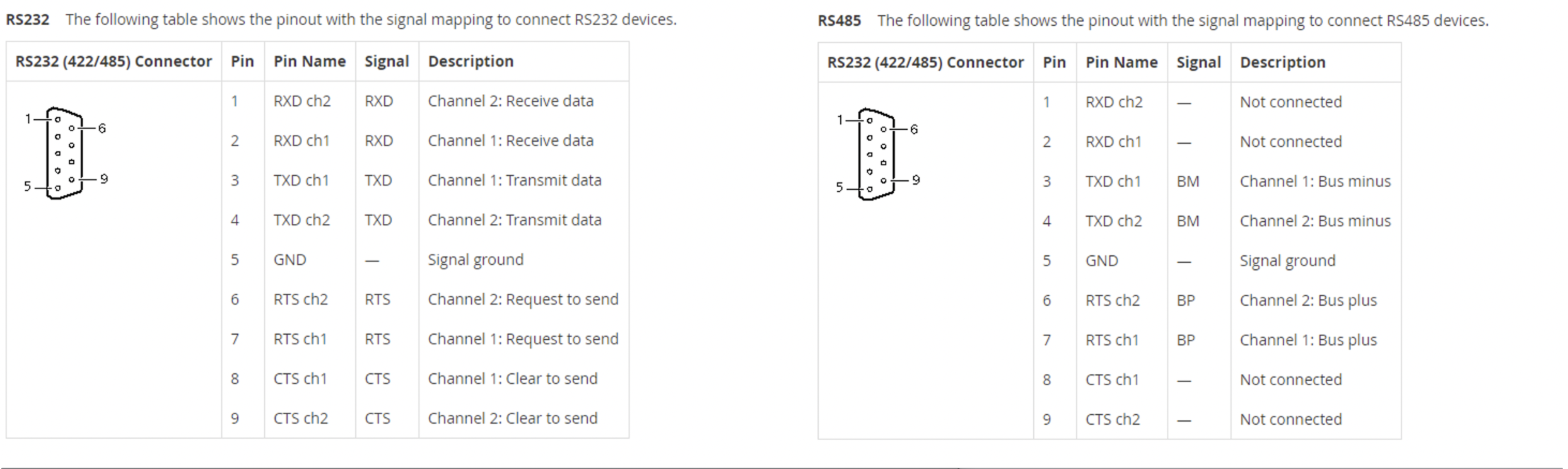The width and height of the screenshot is (1568, 469).
Task: Click BM signal for TXD ch1 row
Action: pos(1188,182)
